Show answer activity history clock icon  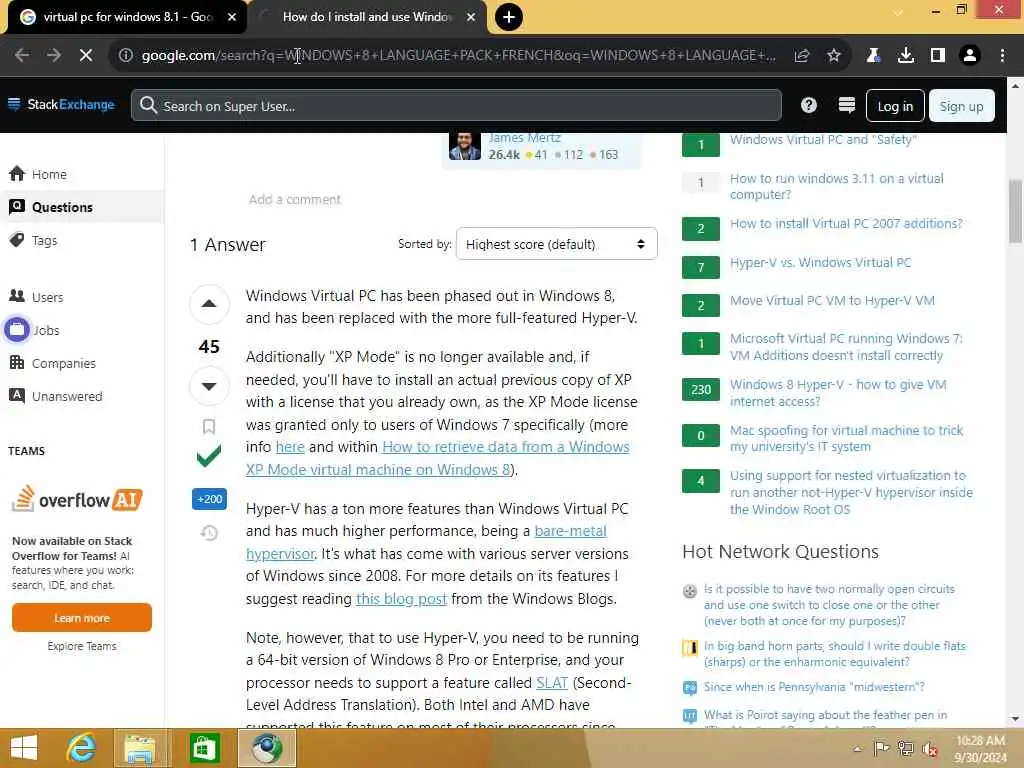[209, 533]
